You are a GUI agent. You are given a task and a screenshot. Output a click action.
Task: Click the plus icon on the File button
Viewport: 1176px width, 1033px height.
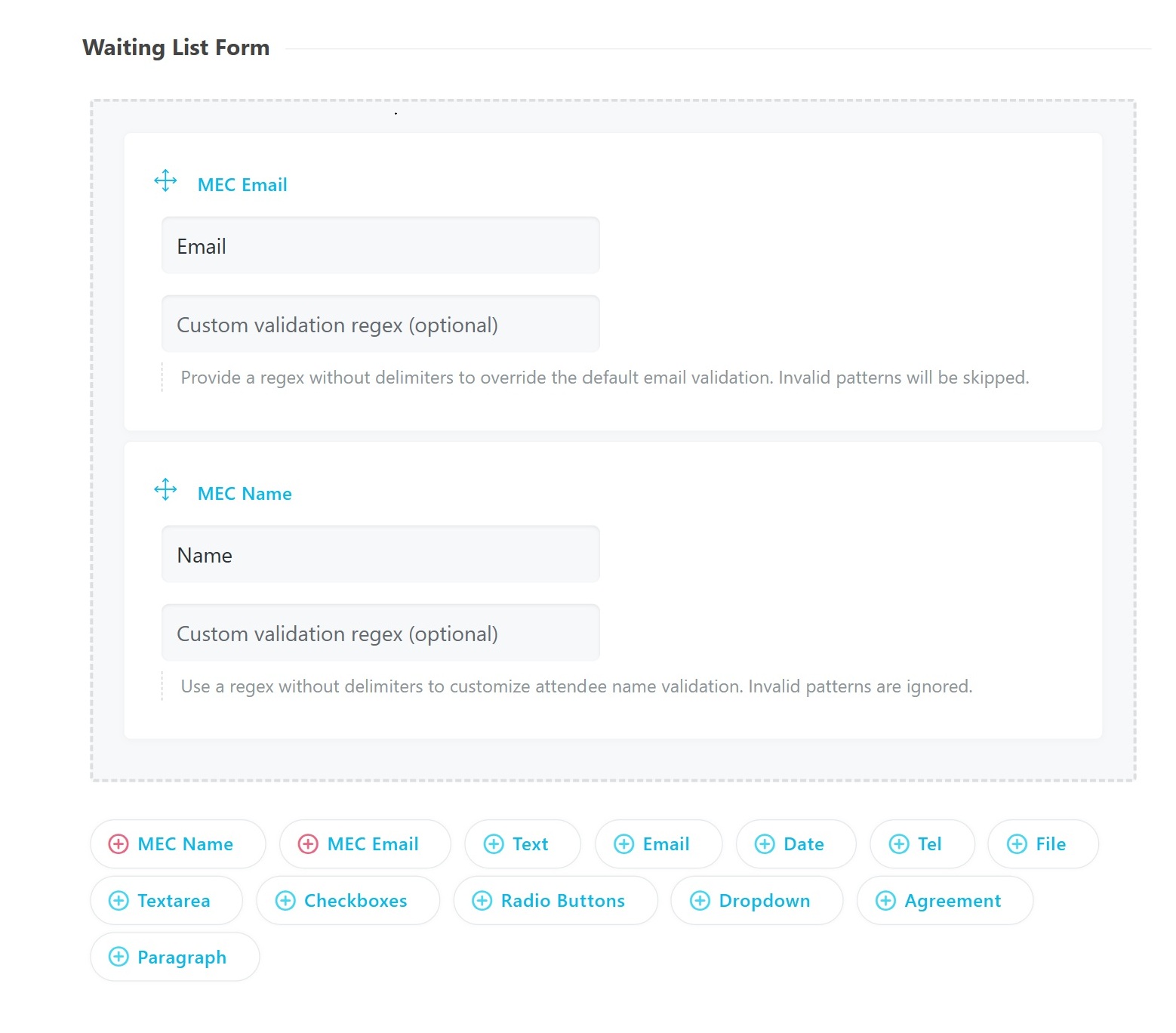pos(1017,844)
